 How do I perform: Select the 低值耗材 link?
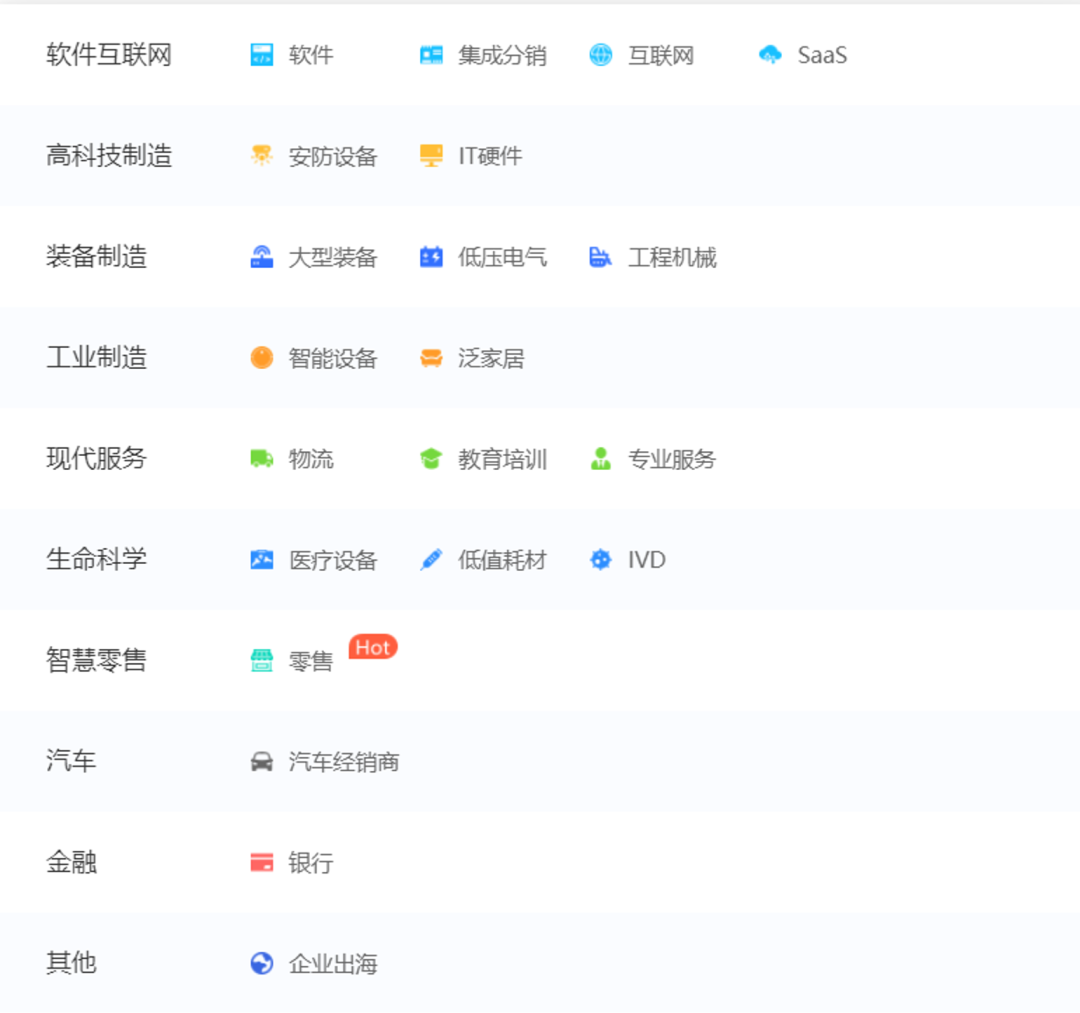point(502,560)
